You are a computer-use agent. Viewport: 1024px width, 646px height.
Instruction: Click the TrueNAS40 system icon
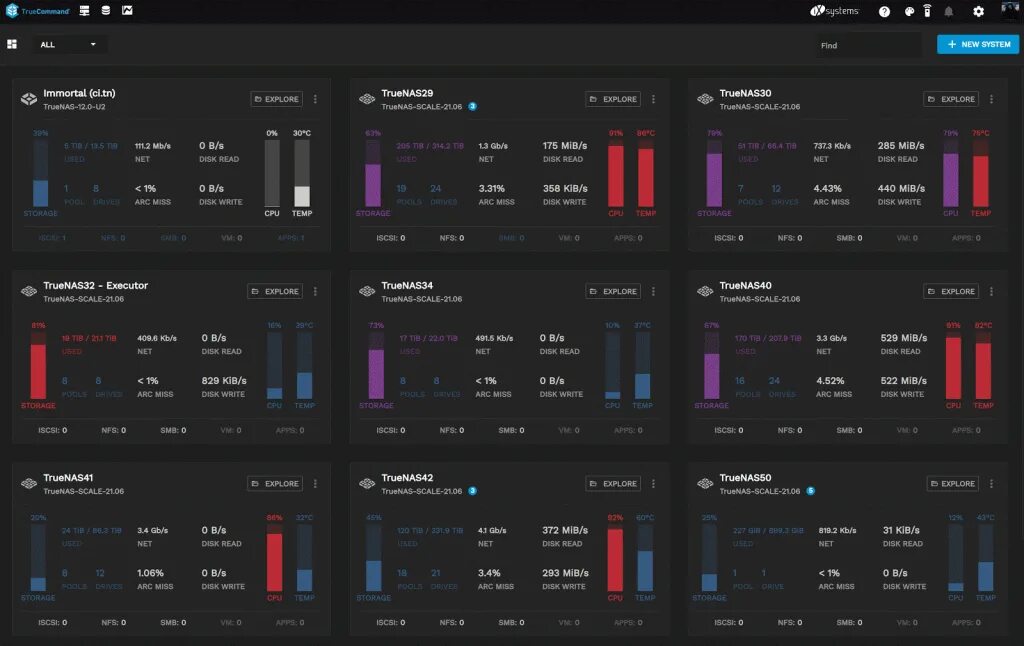point(705,291)
